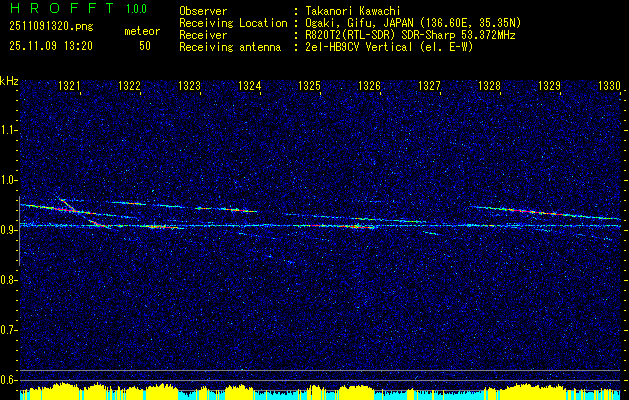Click the 0.7 frequency axis label
This screenshot has width=629, height=400.
click(8, 330)
